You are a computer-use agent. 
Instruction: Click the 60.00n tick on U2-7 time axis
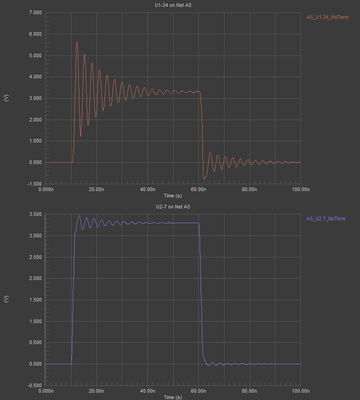198,391
